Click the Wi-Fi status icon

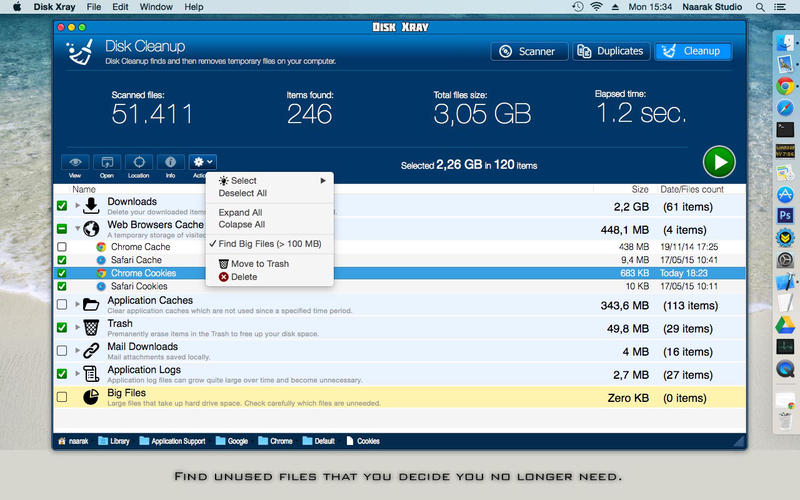pos(596,7)
